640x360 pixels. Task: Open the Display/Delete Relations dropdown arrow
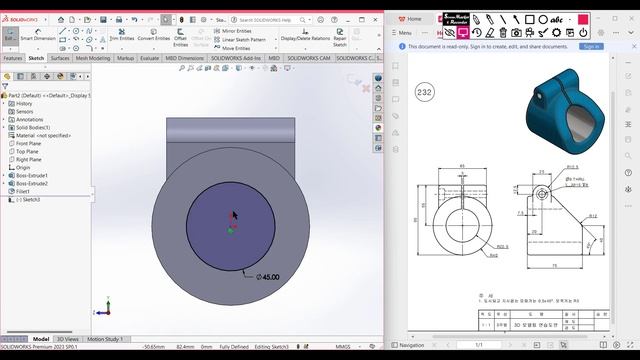(305, 48)
